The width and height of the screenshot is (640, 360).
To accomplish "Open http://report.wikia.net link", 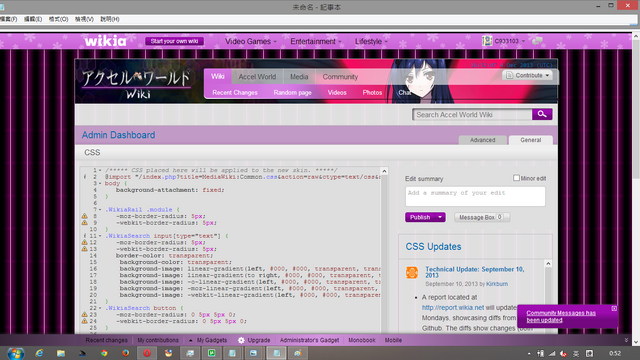I will [453, 307].
